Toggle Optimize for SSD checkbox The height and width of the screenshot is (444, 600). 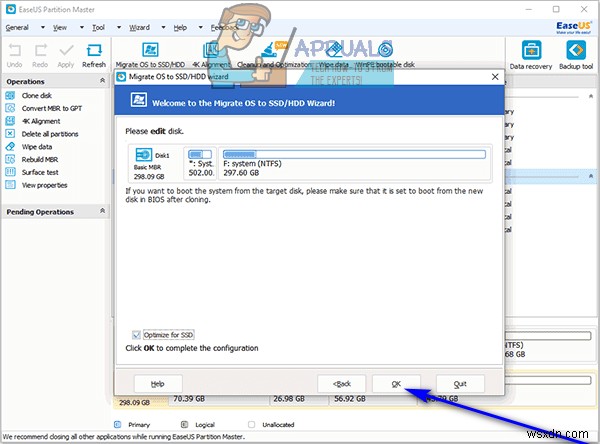click(x=136, y=335)
